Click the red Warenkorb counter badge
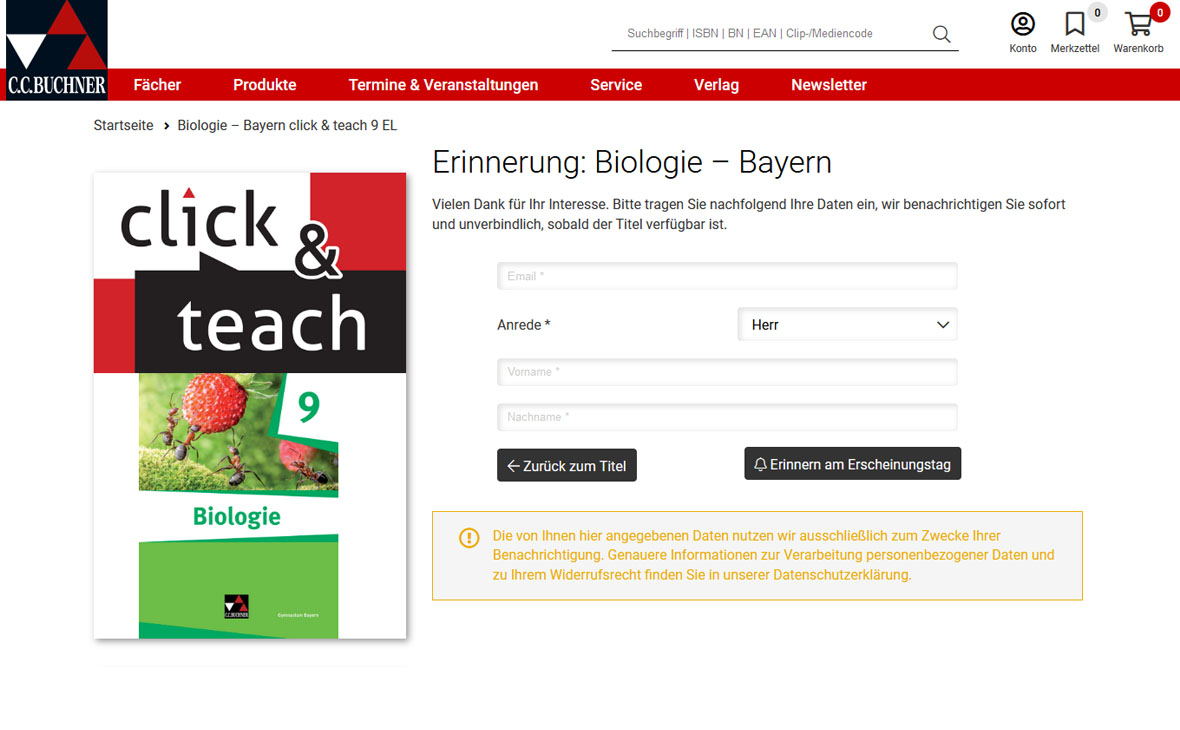1180x730 pixels. coord(1160,12)
